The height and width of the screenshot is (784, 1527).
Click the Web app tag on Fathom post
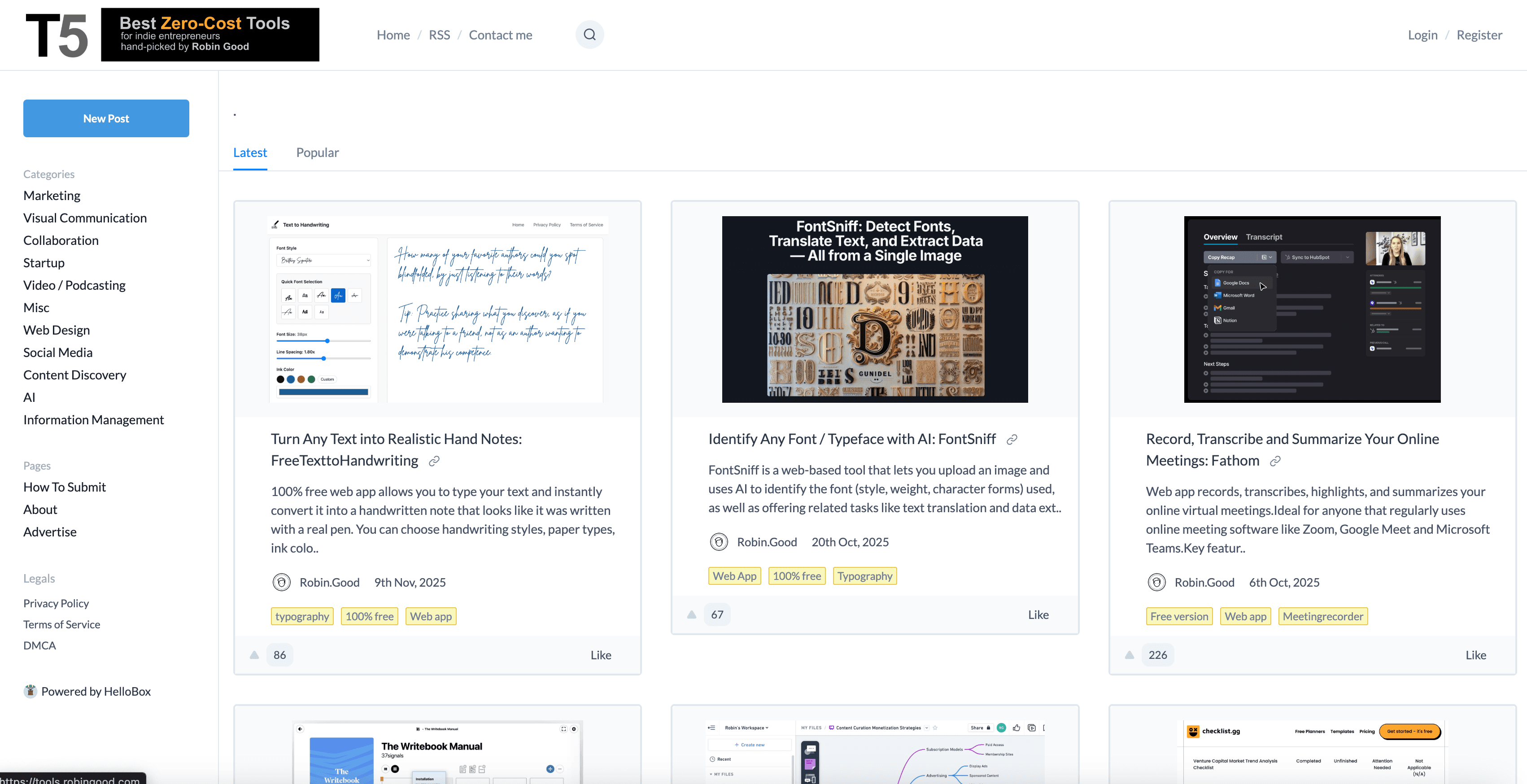tap(1245, 616)
